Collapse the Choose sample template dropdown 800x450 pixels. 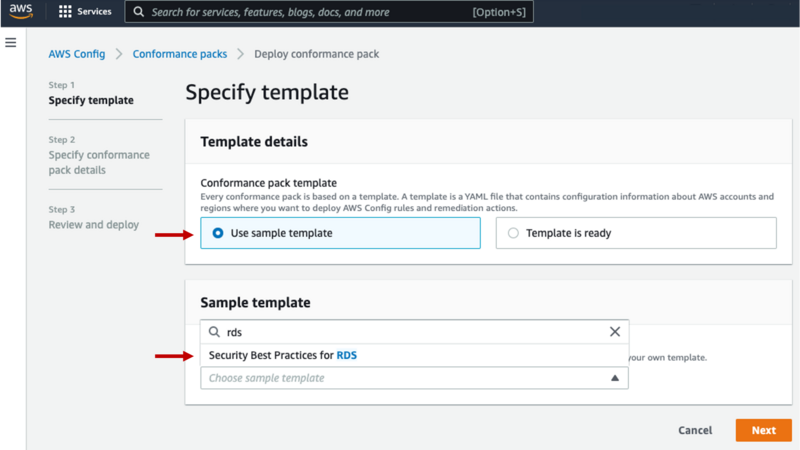(414, 378)
